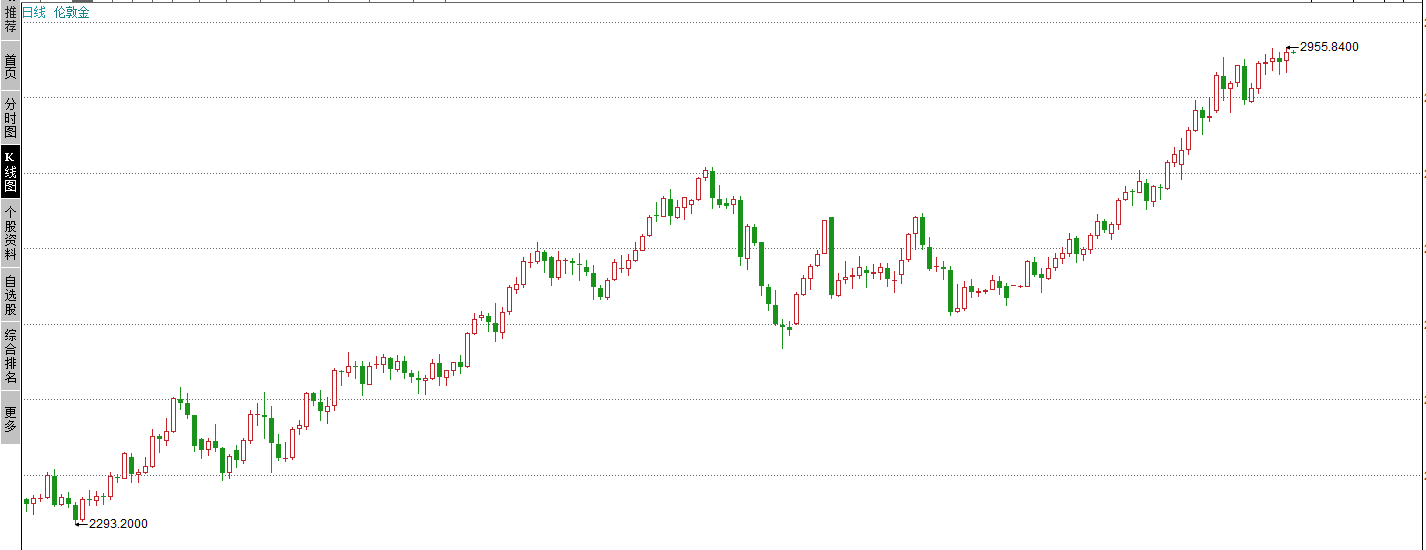Viewport: 1426px width, 550px height.
Task: Select the last small green cross candle
Action: point(1293,52)
